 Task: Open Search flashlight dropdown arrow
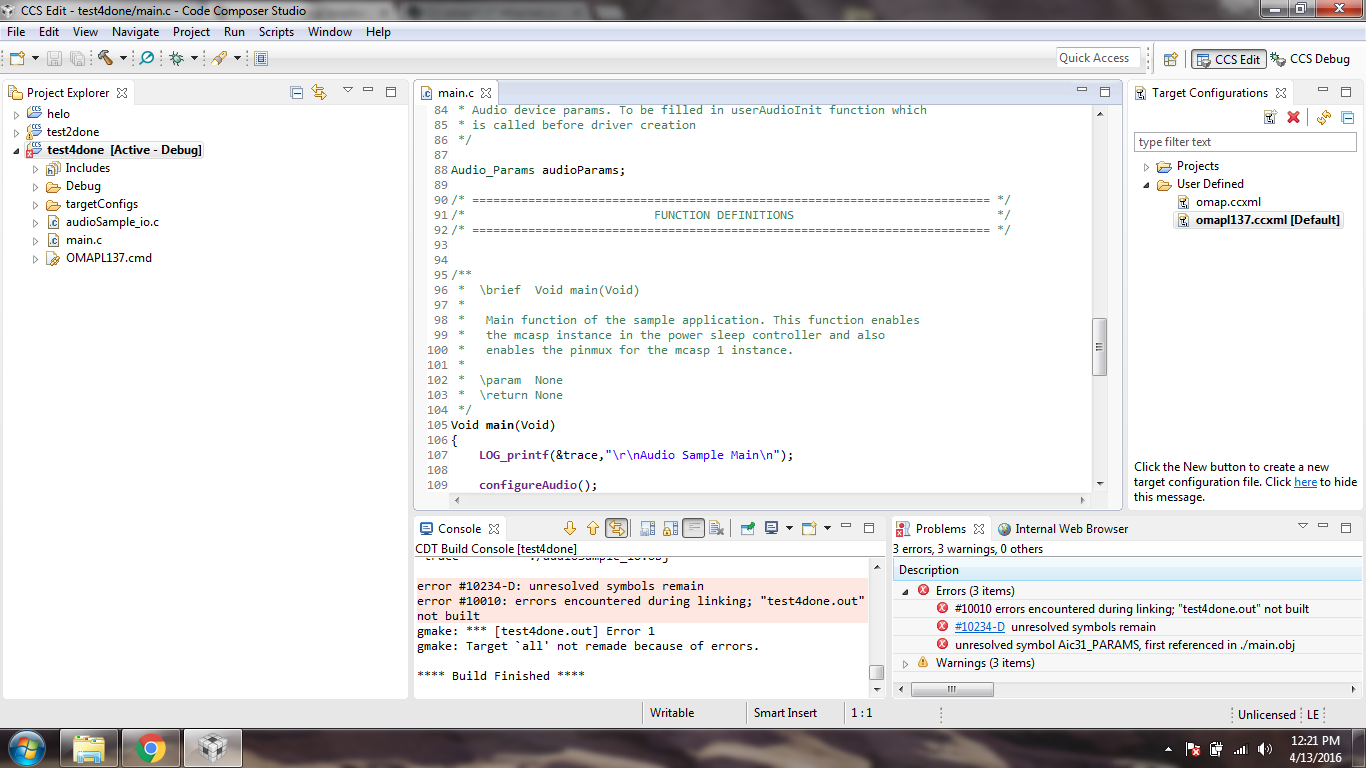point(237,58)
